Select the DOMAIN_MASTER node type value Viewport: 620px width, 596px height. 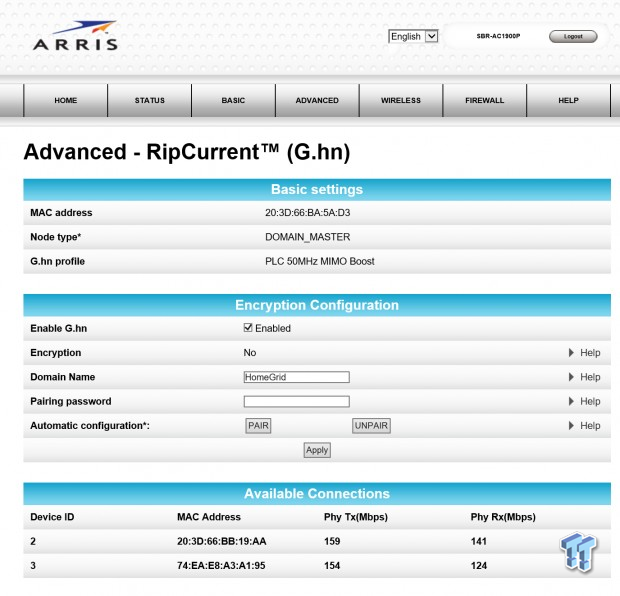pyautogui.click(x=308, y=237)
